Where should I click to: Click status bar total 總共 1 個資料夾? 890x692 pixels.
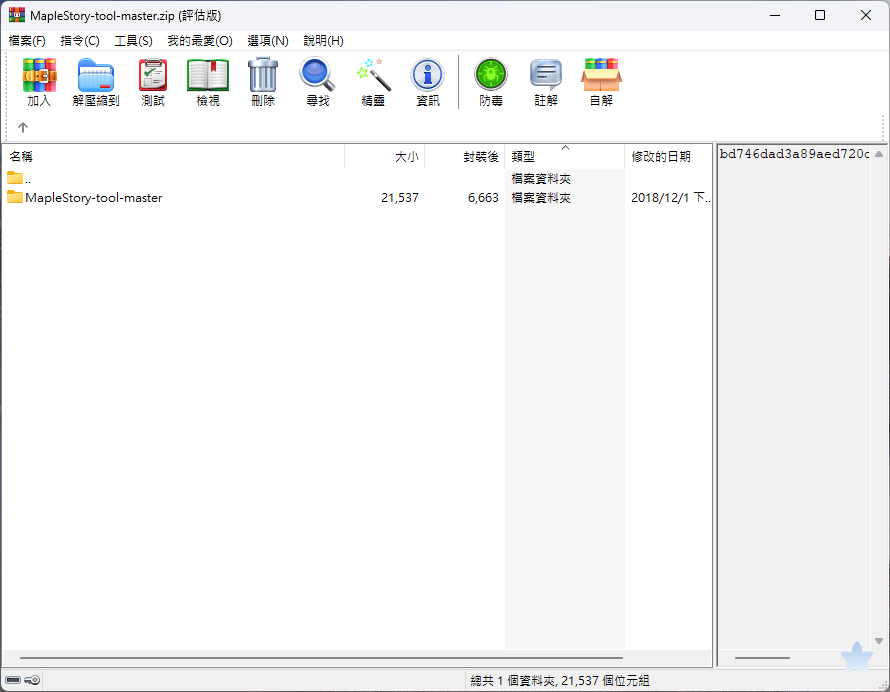click(x=560, y=680)
